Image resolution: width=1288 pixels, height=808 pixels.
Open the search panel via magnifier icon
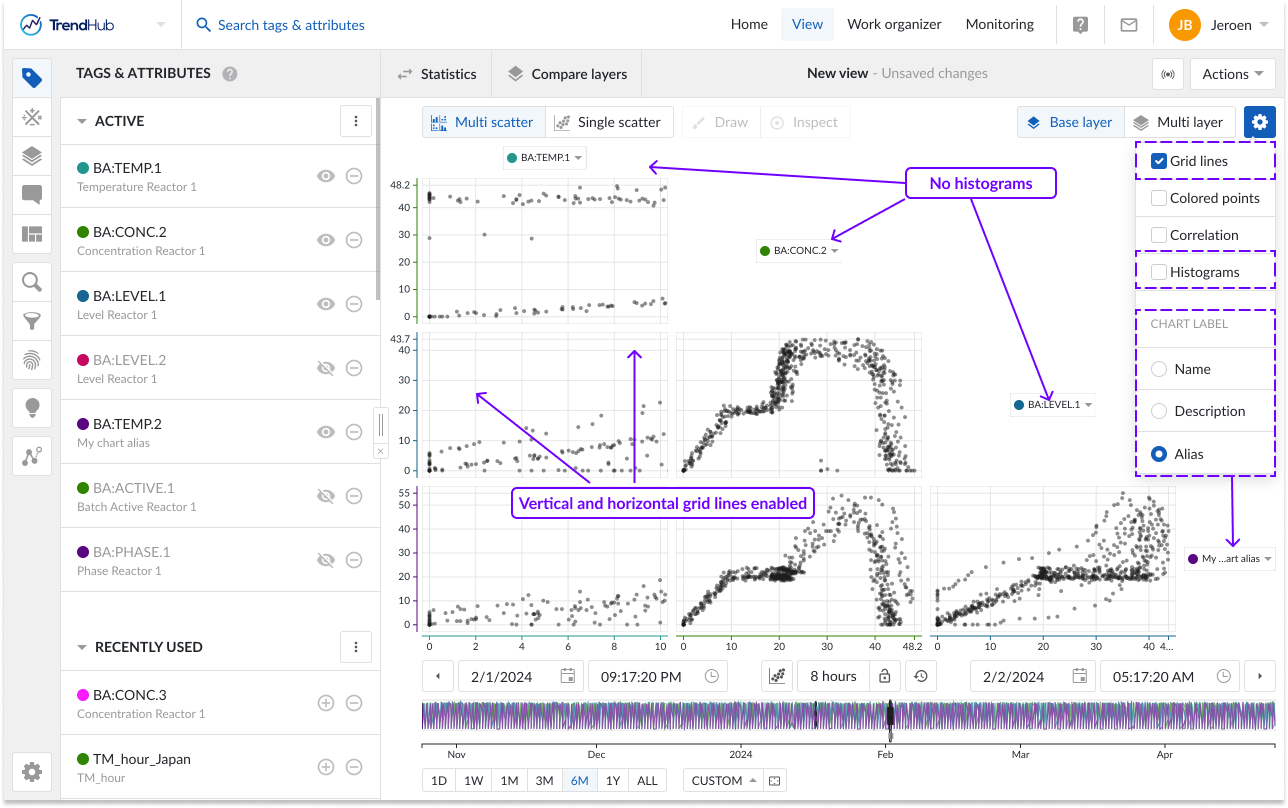point(31,281)
